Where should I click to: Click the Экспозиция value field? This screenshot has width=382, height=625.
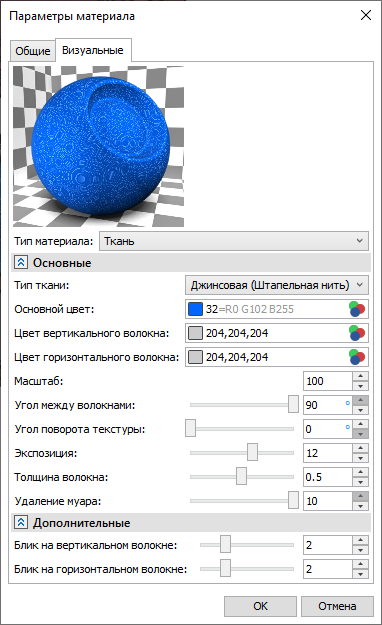click(328, 453)
